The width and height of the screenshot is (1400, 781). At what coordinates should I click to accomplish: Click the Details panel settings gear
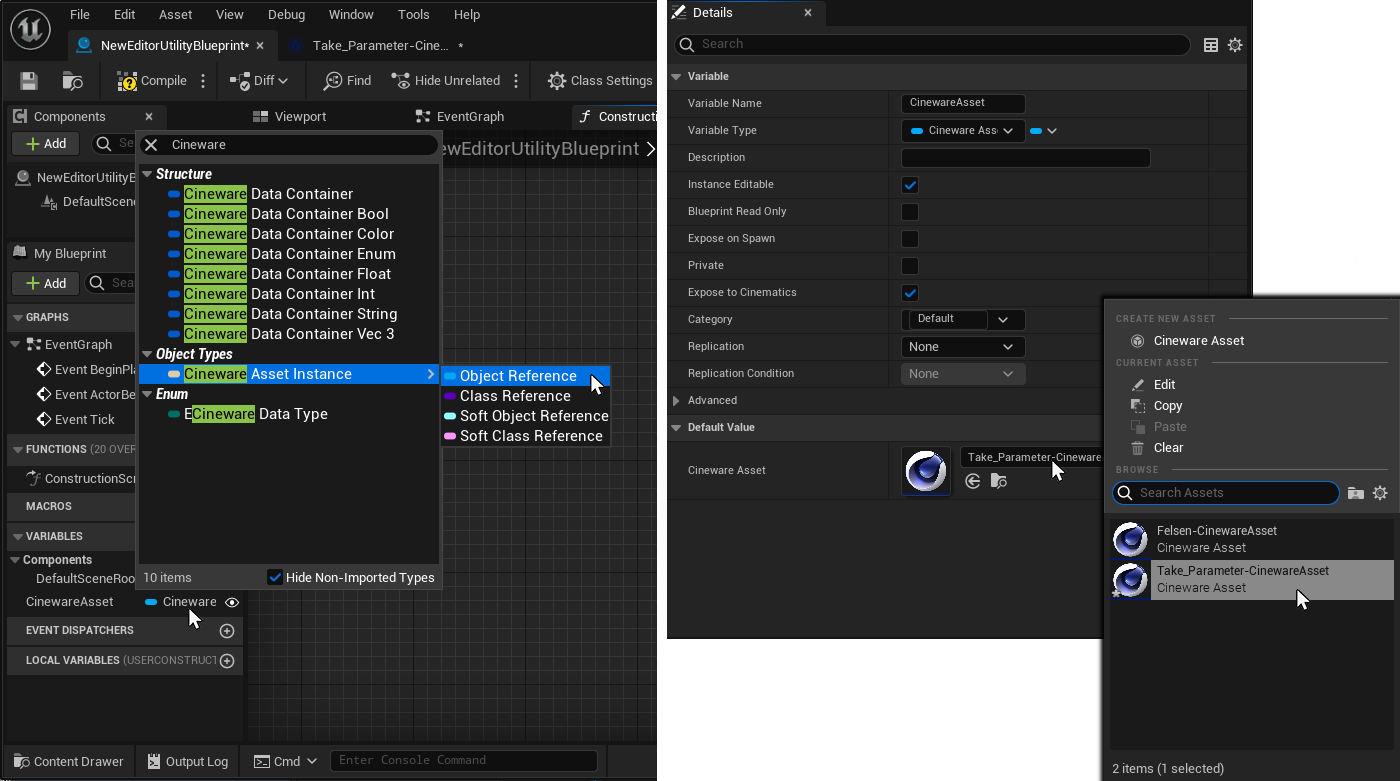(1235, 45)
